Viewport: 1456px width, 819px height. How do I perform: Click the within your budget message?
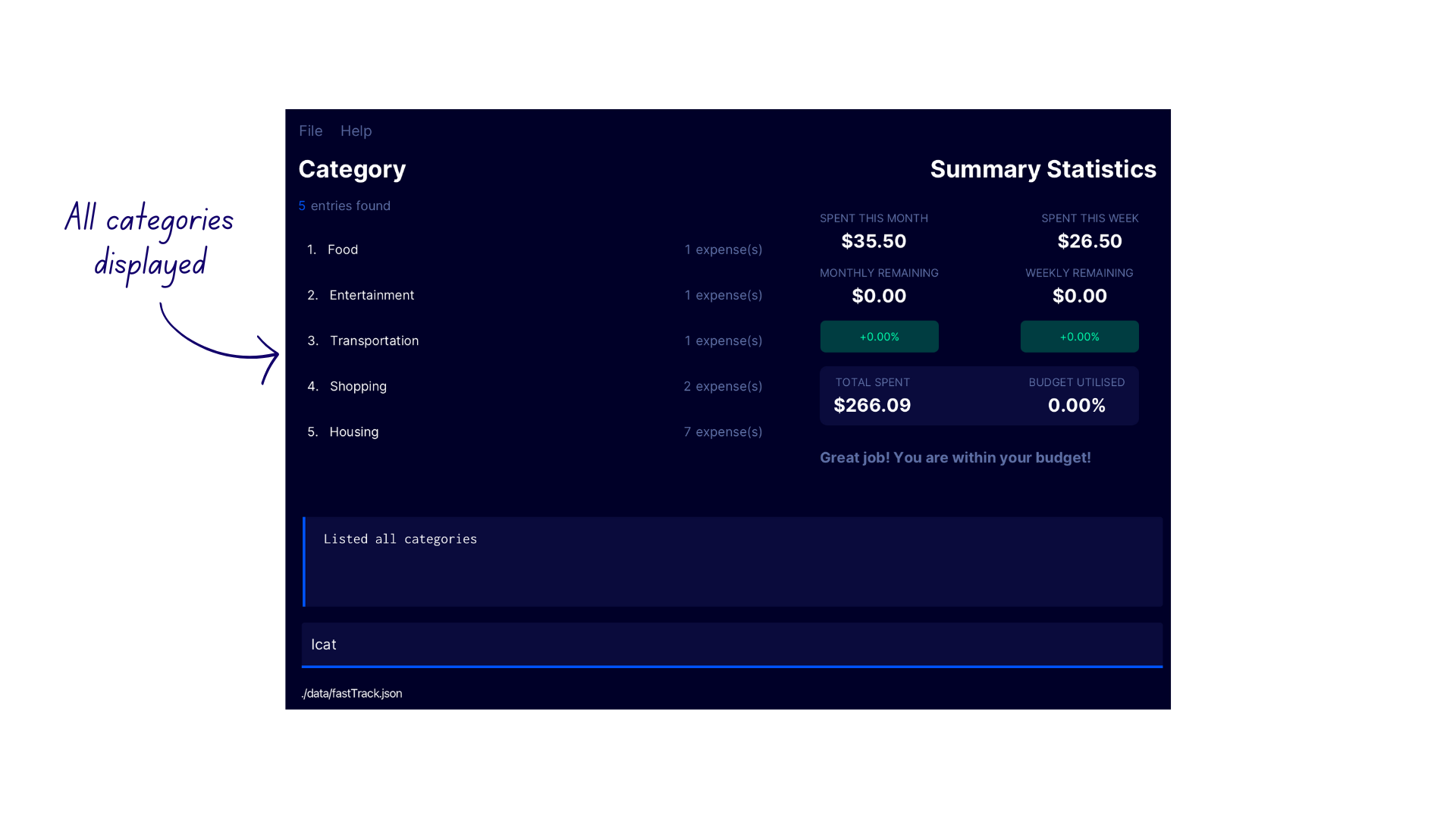click(x=955, y=457)
